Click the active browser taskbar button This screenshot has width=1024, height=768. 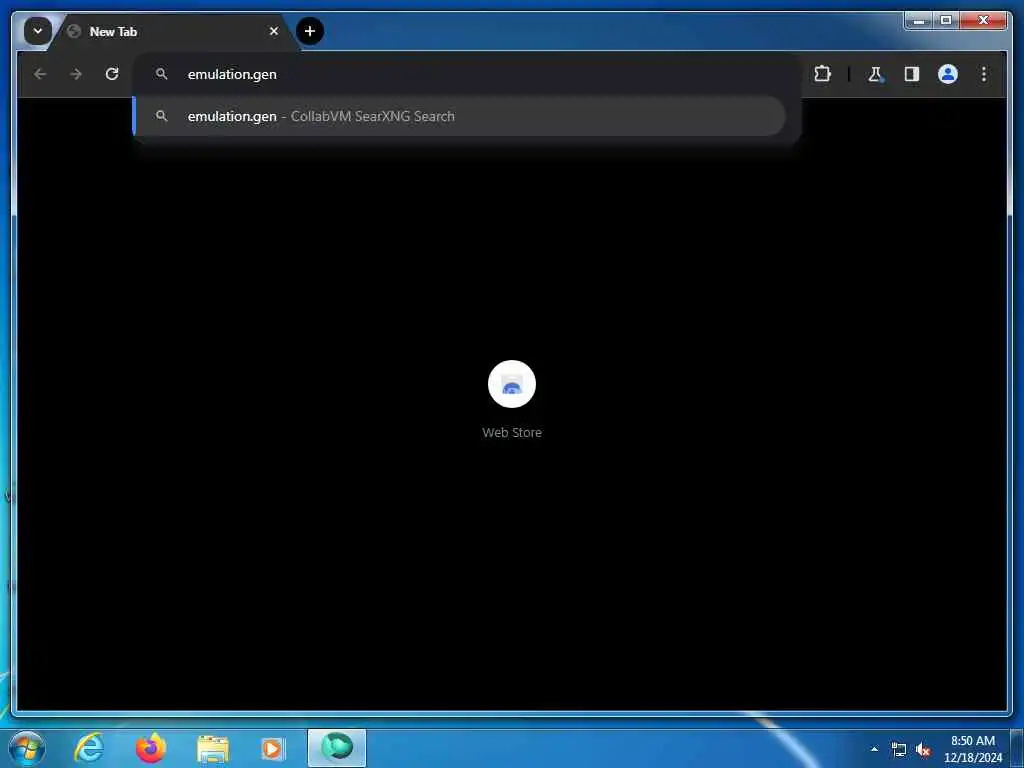(337, 748)
